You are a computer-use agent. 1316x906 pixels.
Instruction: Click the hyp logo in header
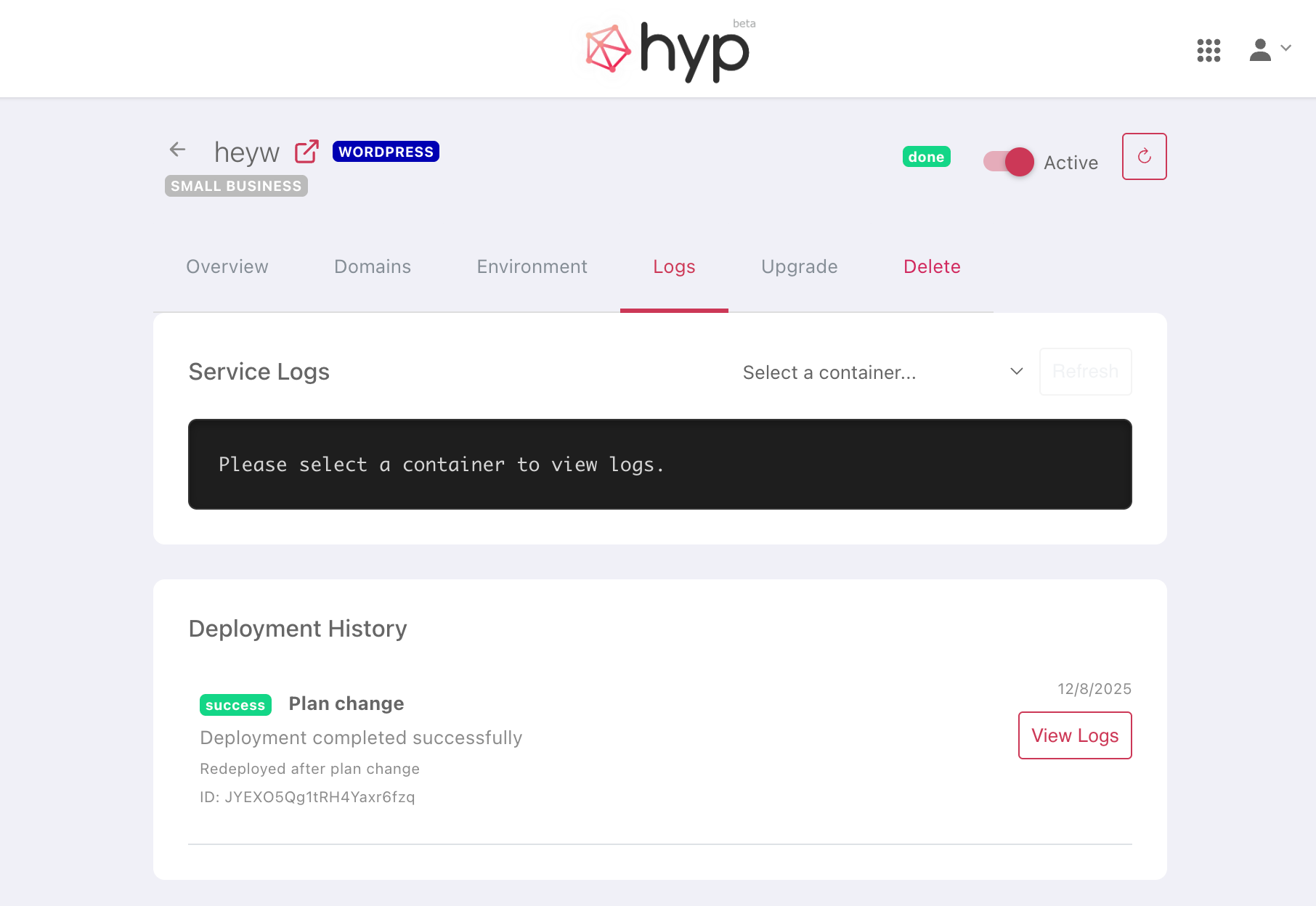tap(668, 51)
